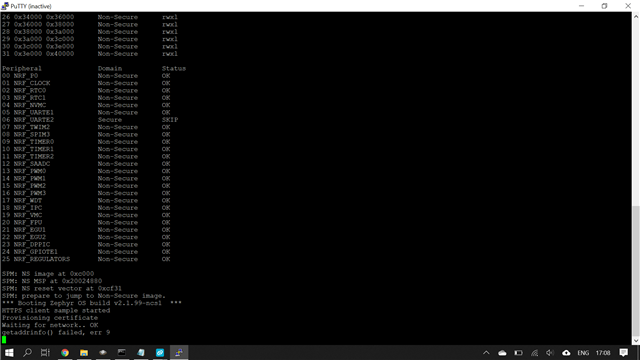The width and height of the screenshot is (640, 360).
Task: Launch Google Chrome from the taskbar
Action: (x=65, y=353)
